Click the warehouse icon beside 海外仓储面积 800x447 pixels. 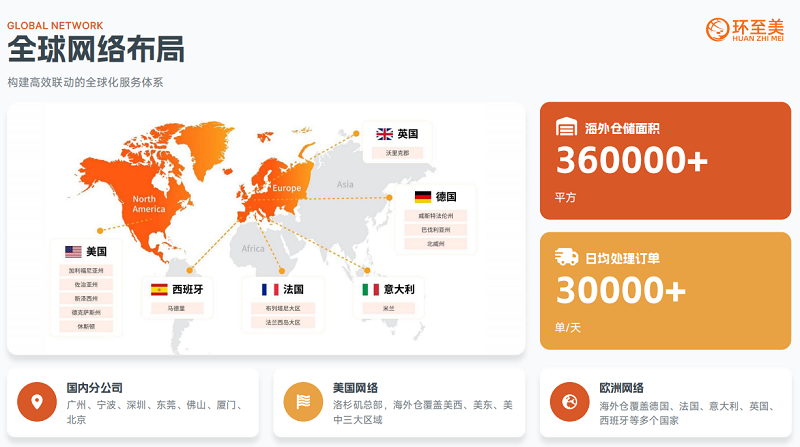click(566, 127)
